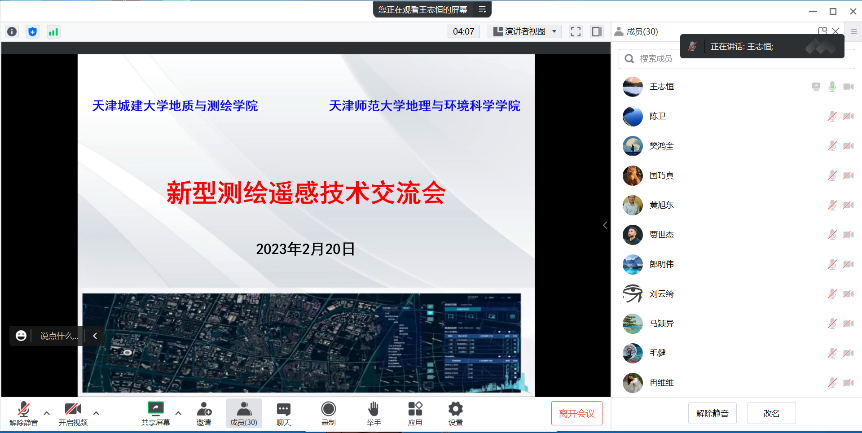Image resolution: width=862 pixels, height=433 pixels.
Task: Click the eye avatar of 刘云纶
Action: pyautogui.click(x=633, y=294)
